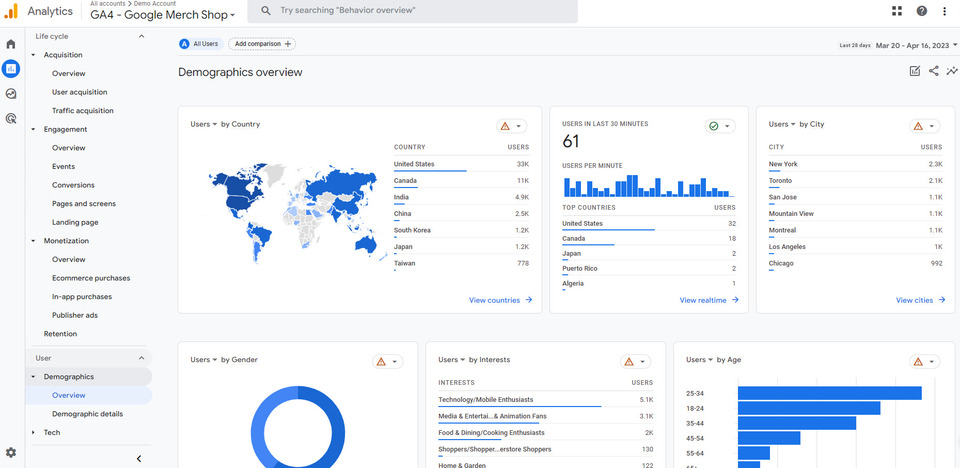
Task: Open the Insights sparkline icon
Action: click(x=952, y=71)
